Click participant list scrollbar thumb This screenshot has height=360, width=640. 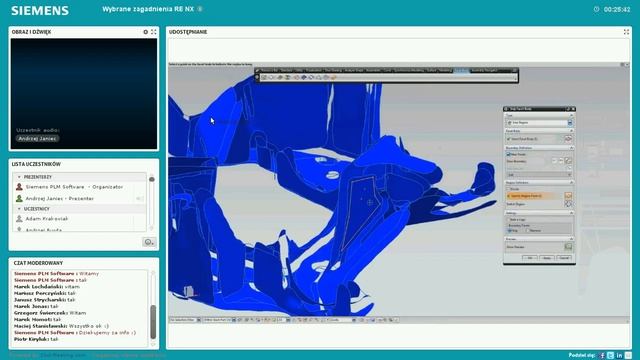pos(152,179)
